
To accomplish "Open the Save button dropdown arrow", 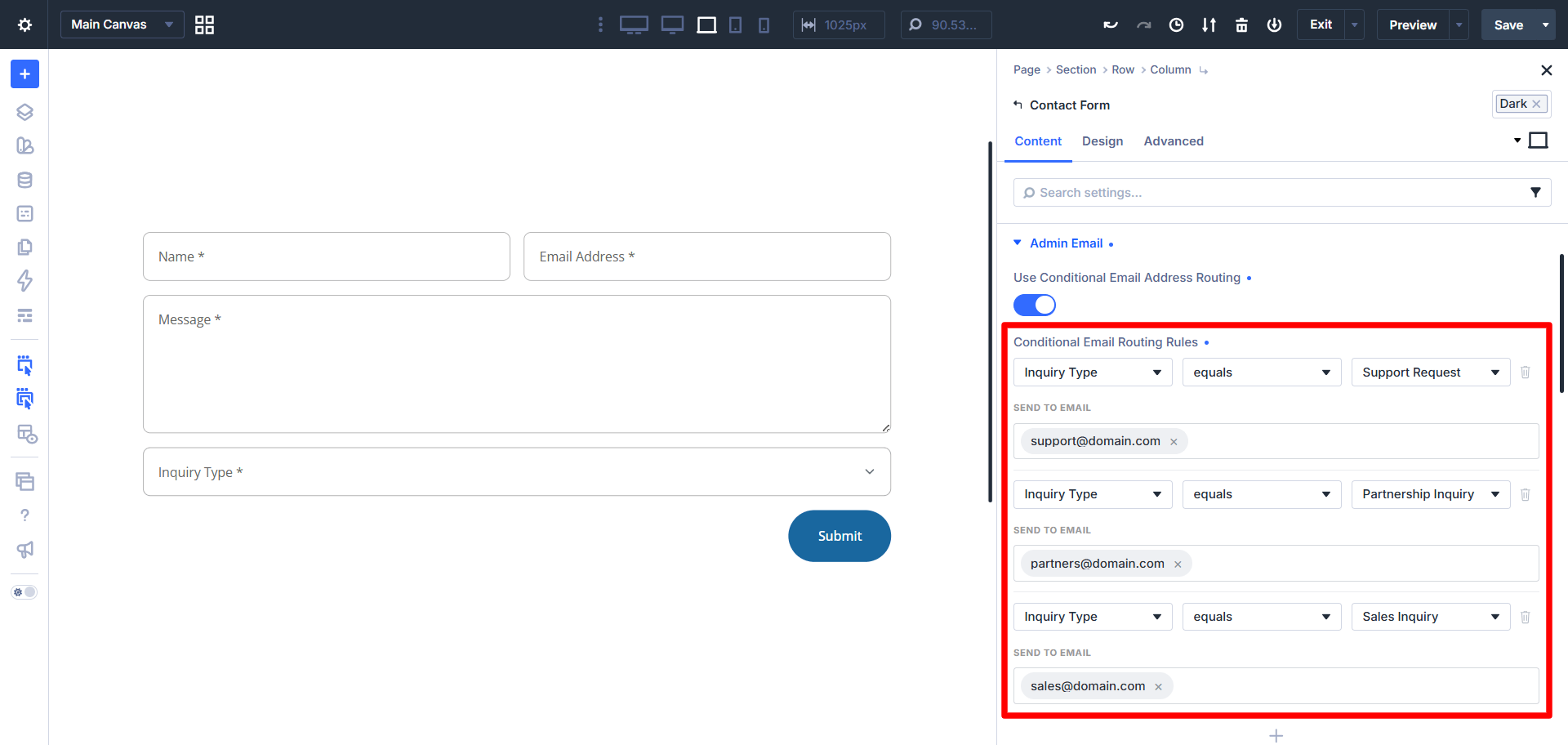I will point(1545,25).
